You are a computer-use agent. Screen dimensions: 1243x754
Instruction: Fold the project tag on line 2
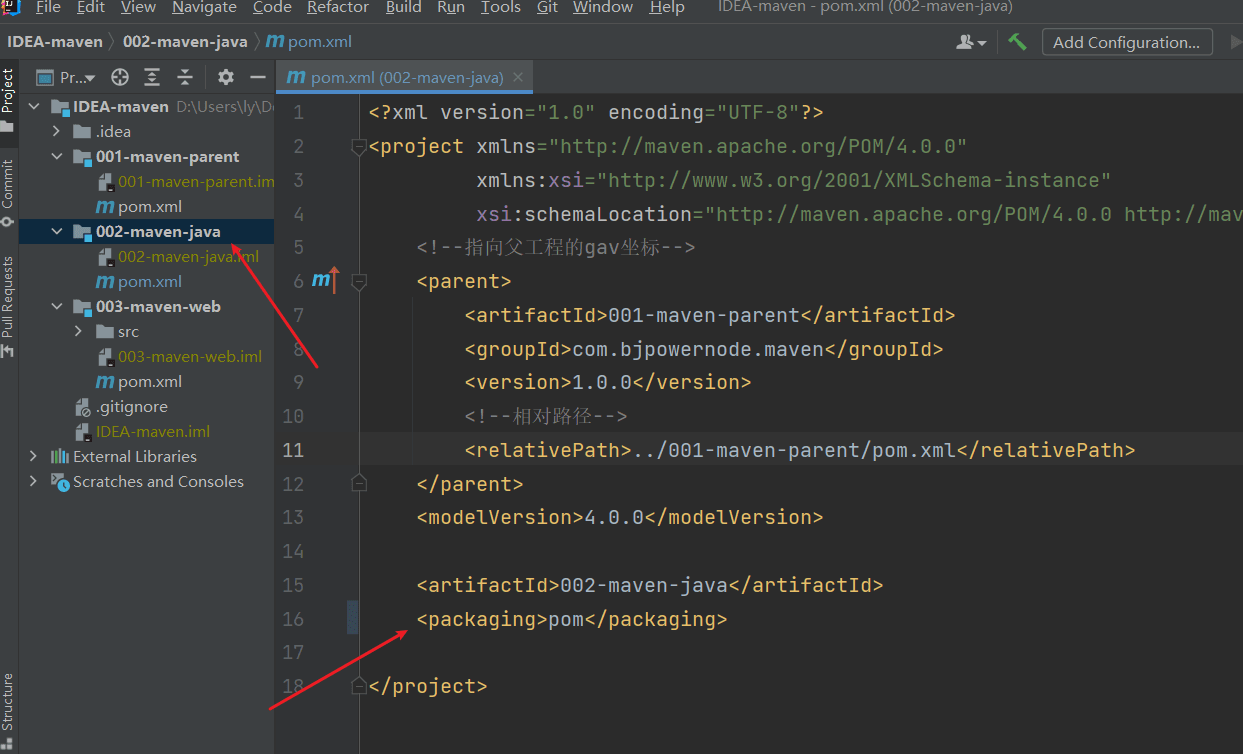358,147
